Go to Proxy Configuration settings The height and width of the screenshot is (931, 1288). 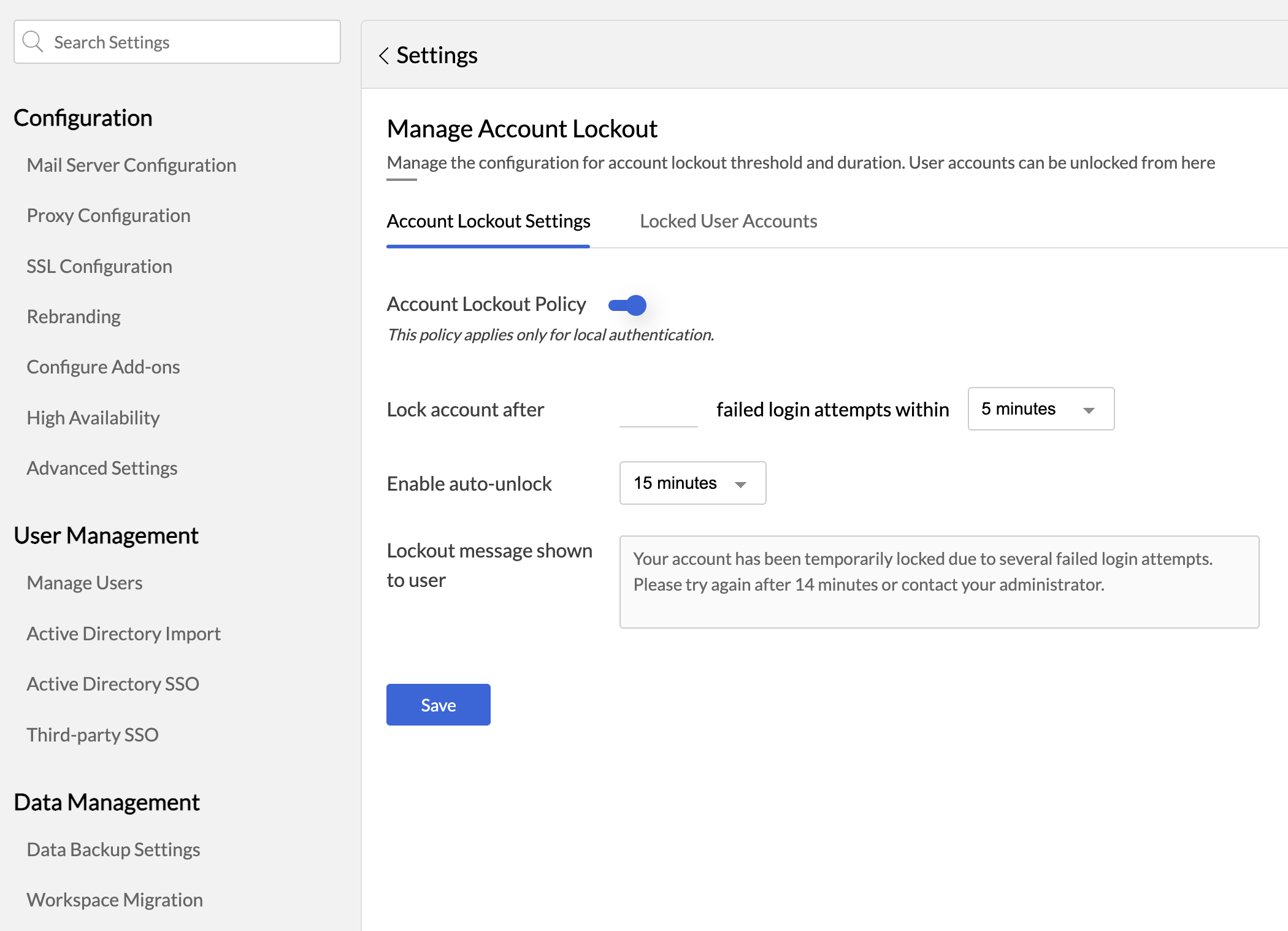pyautogui.click(x=109, y=216)
